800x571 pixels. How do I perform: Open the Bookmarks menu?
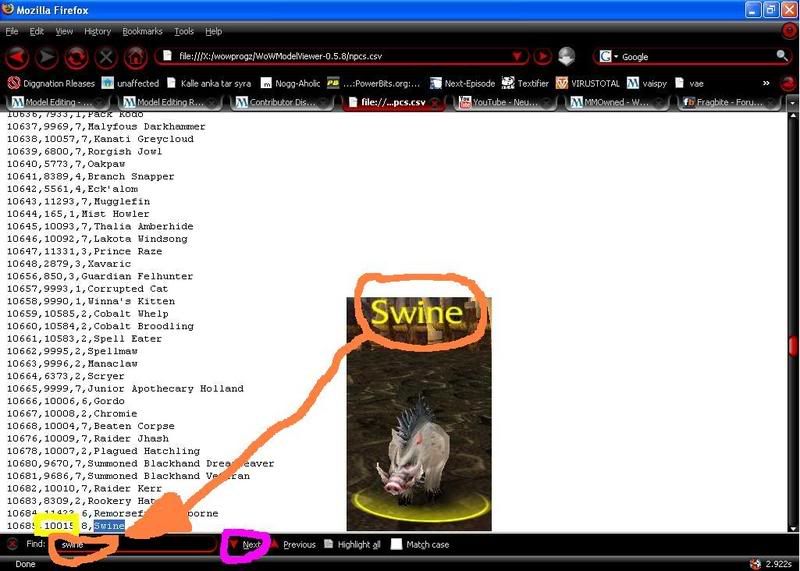[142, 32]
